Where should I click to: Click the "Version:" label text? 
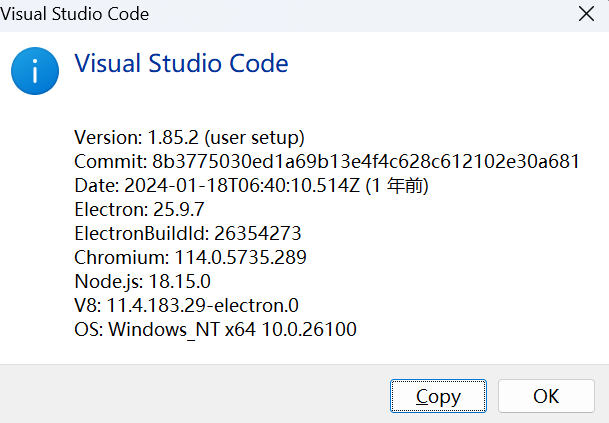point(107,137)
